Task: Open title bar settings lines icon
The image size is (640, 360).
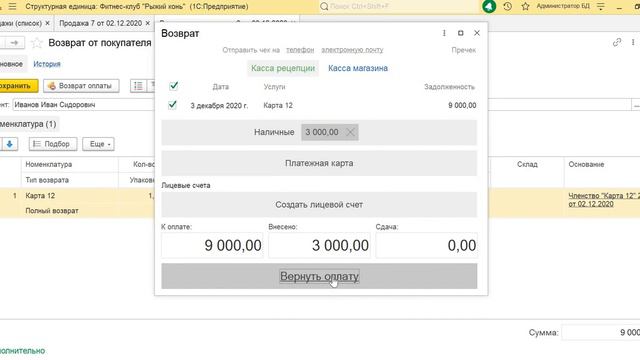Action: point(600,7)
